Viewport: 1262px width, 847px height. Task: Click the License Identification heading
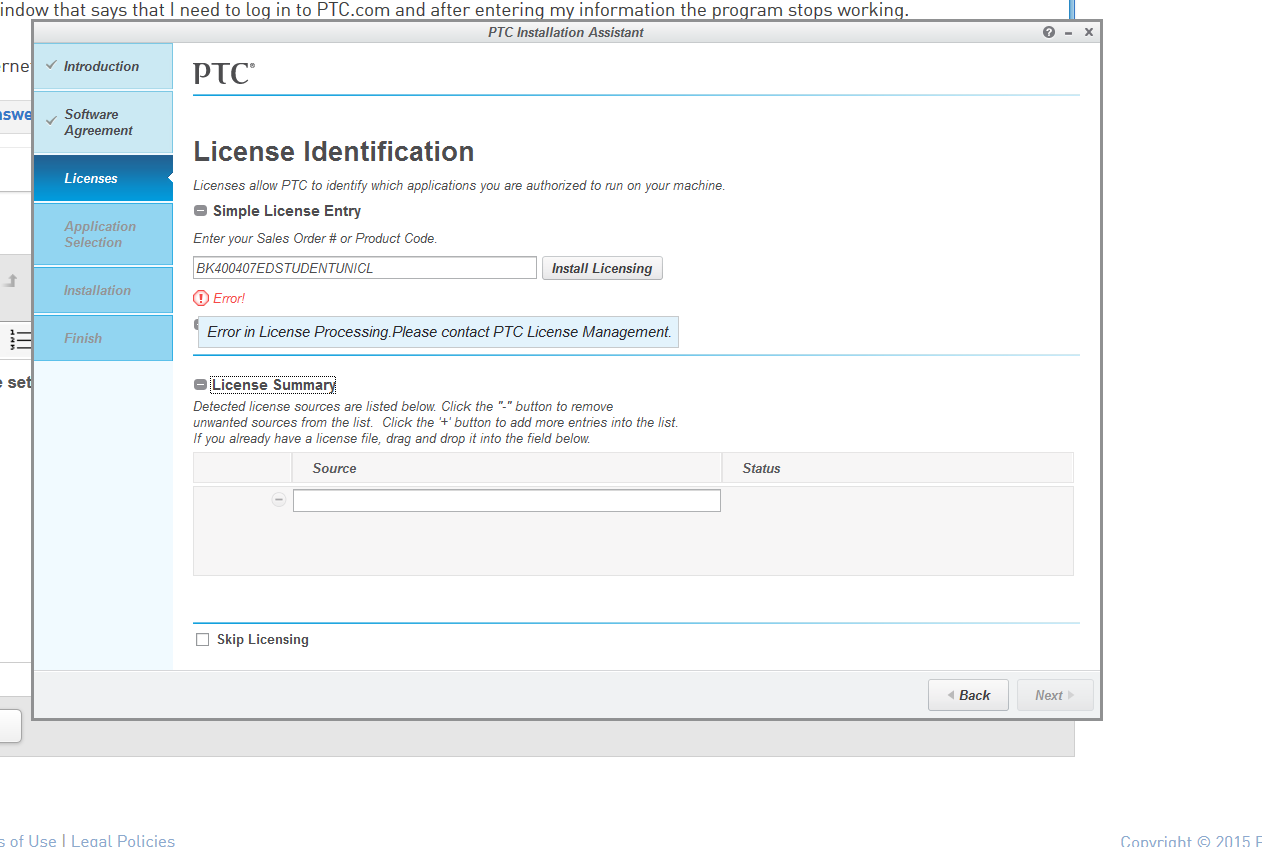pos(334,152)
